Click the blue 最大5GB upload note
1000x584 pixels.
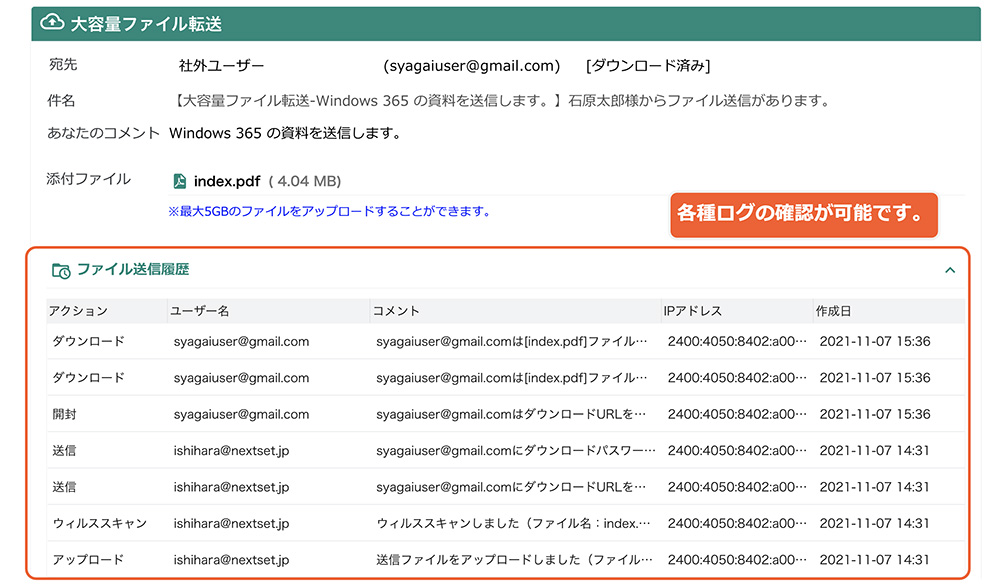pyautogui.click(x=329, y=211)
